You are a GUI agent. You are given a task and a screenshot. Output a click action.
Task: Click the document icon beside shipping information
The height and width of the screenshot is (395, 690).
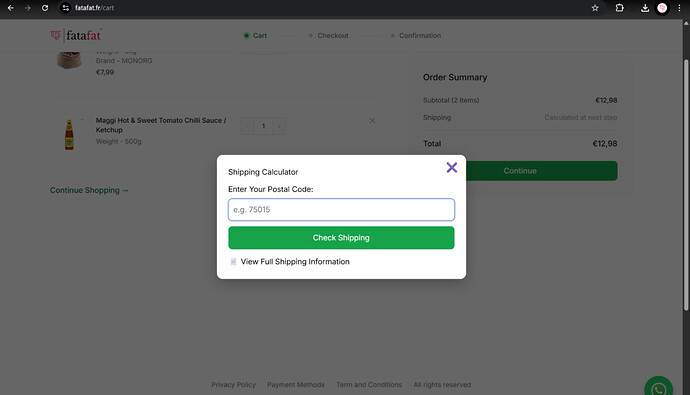(233, 262)
